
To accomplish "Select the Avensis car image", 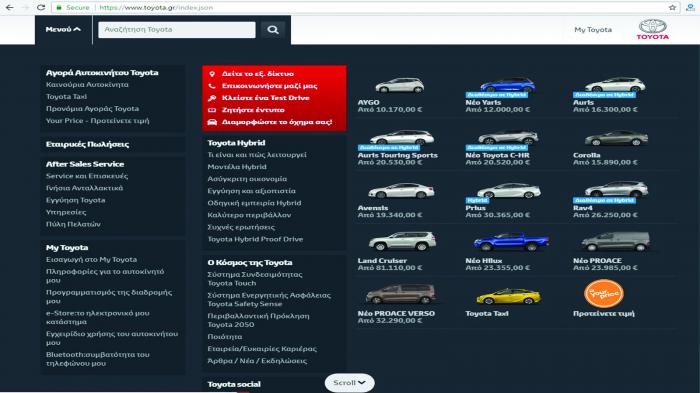I will click(401, 191).
